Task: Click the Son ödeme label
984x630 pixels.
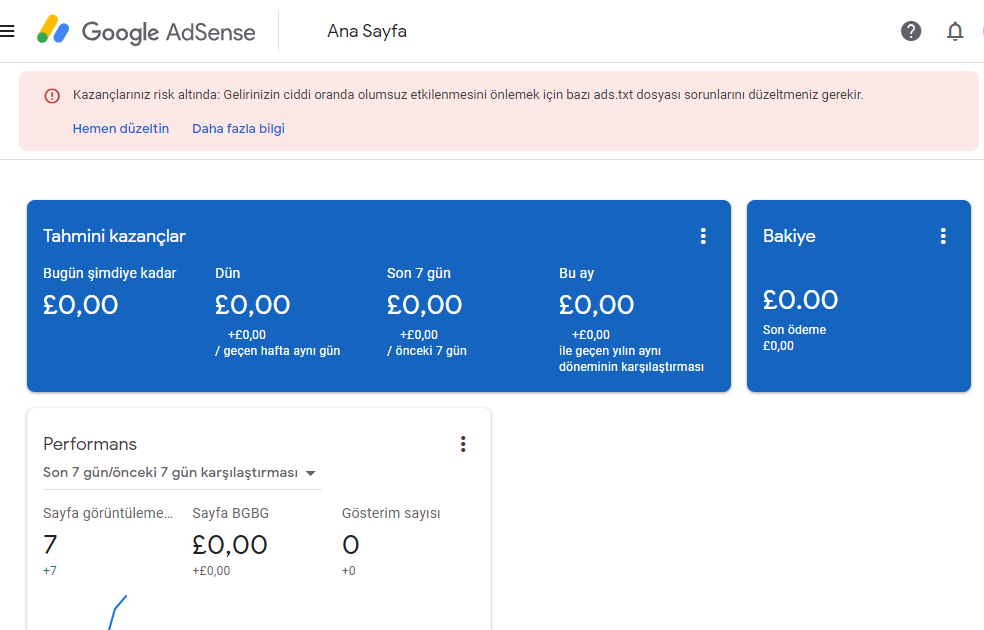Action: pyautogui.click(x=794, y=329)
